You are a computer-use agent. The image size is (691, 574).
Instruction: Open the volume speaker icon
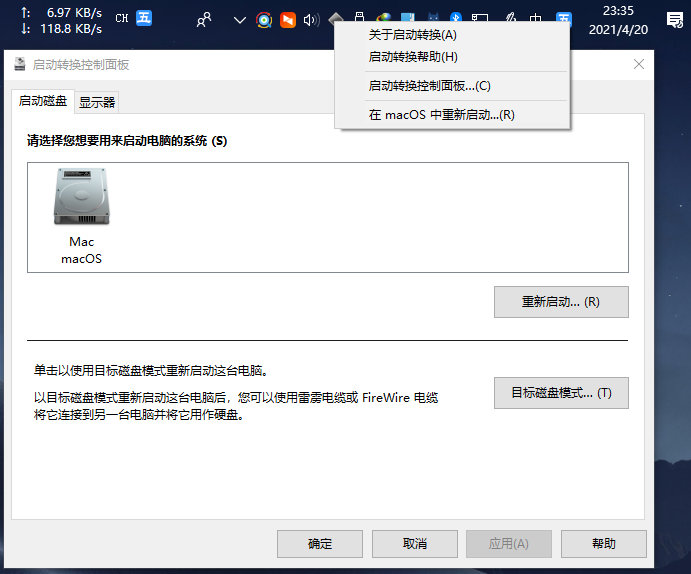[312, 20]
